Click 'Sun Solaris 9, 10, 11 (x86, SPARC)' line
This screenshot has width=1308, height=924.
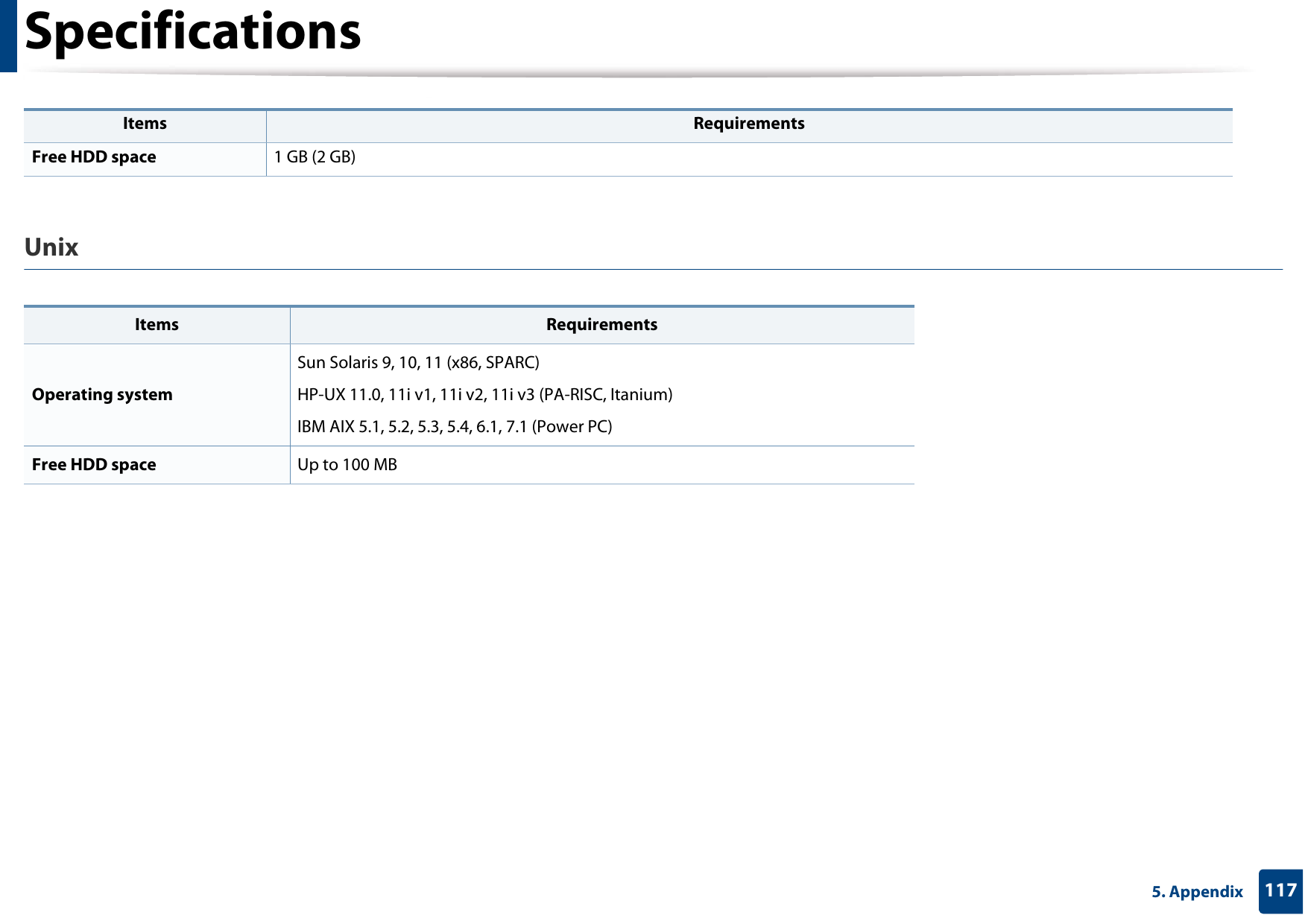coord(418,363)
